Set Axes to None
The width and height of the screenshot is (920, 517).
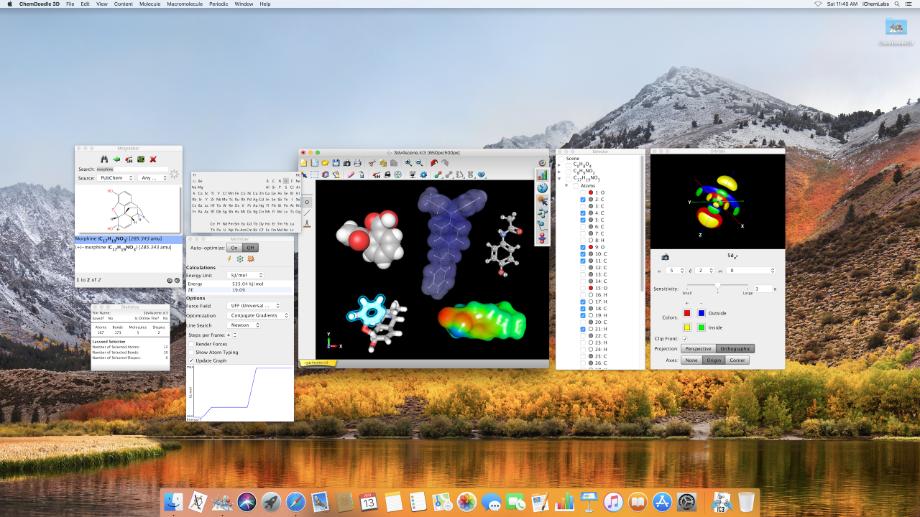[x=692, y=360]
